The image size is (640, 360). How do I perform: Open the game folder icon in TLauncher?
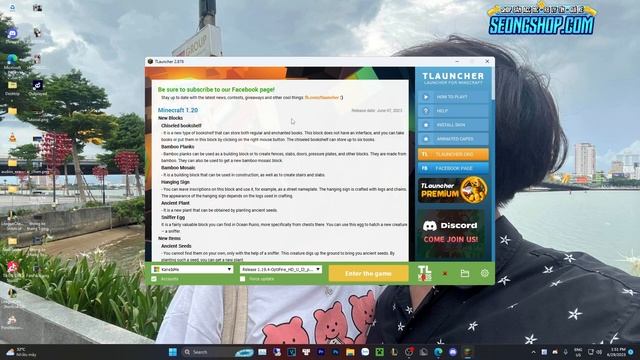465,273
